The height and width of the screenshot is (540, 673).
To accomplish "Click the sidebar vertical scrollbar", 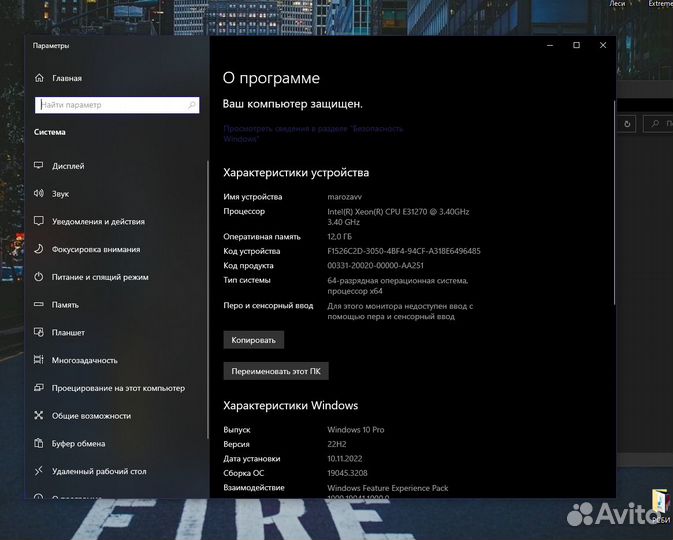I will pyautogui.click(x=208, y=300).
